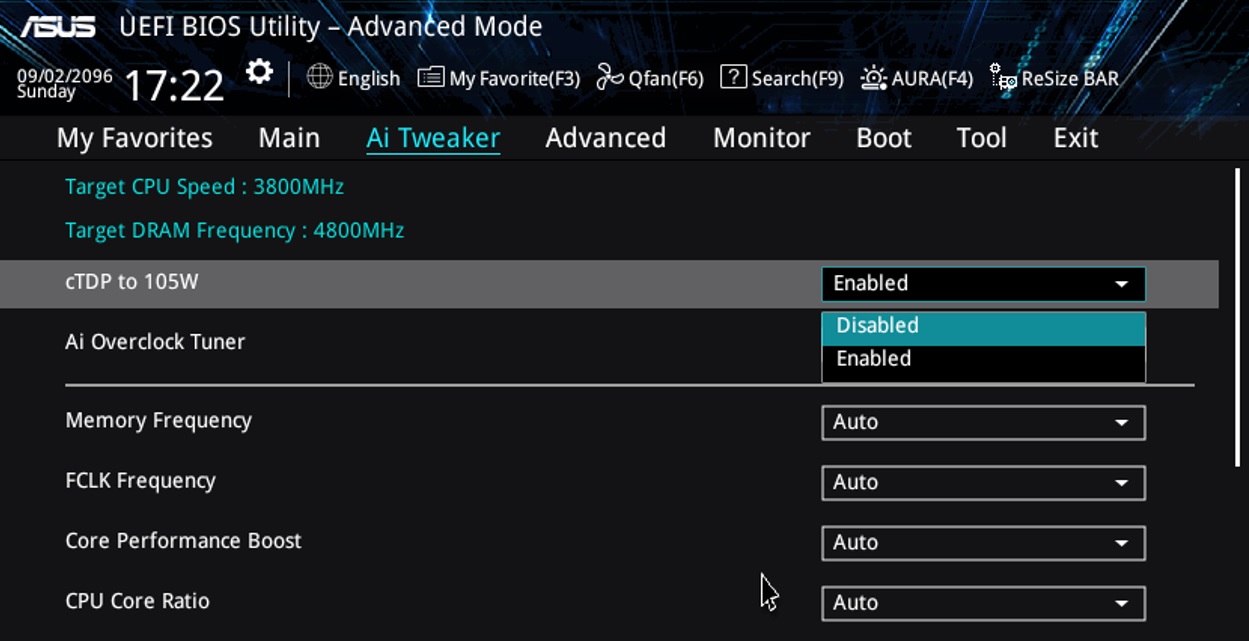1249x641 pixels.
Task: Open My Favorite list icon
Action: (x=431, y=77)
